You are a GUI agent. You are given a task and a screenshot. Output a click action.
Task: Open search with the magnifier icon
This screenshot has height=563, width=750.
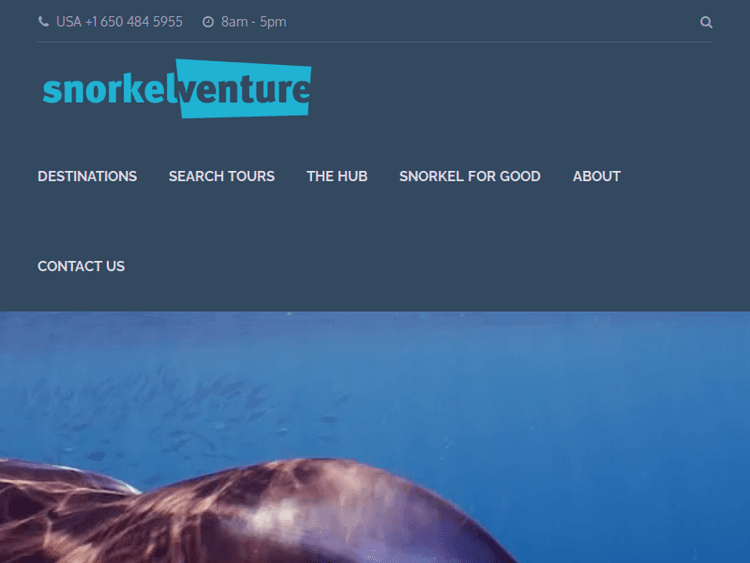click(x=706, y=22)
